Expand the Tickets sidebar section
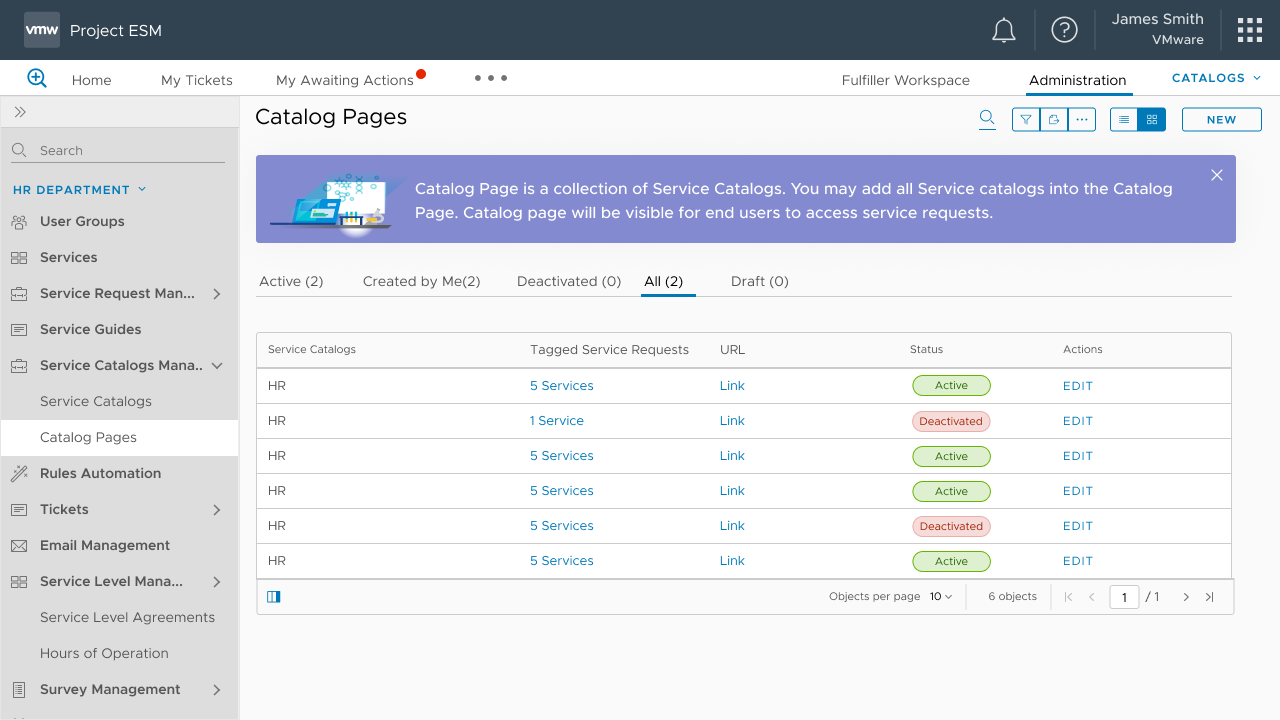1280x720 pixels. [x=217, y=510]
